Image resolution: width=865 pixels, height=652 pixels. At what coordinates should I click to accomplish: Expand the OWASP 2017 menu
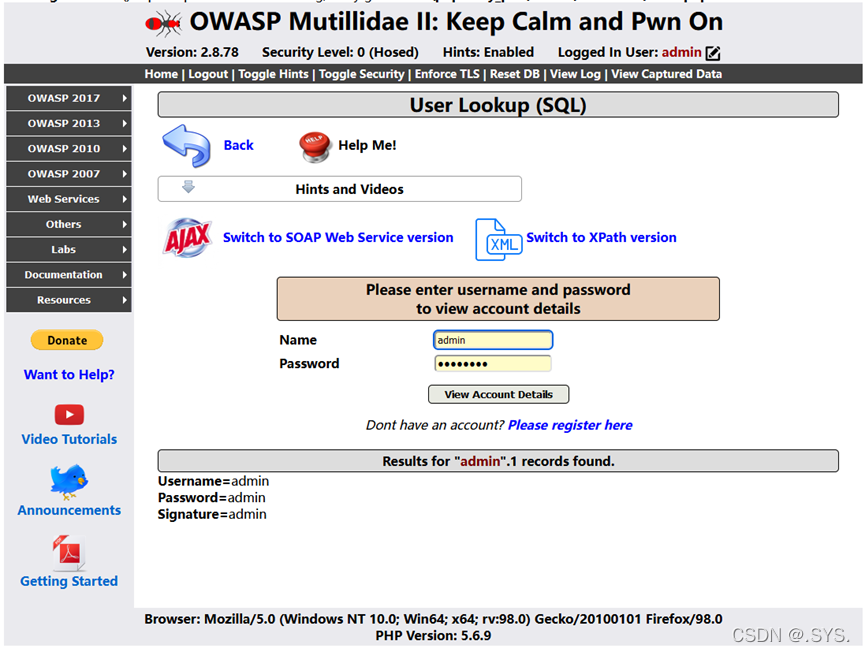pos(69,98)
